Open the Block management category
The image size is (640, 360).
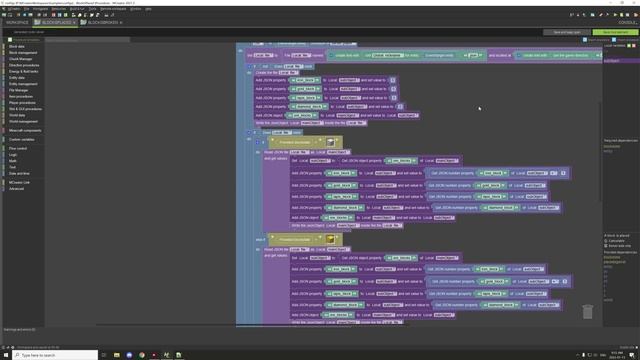pos(23,53)
